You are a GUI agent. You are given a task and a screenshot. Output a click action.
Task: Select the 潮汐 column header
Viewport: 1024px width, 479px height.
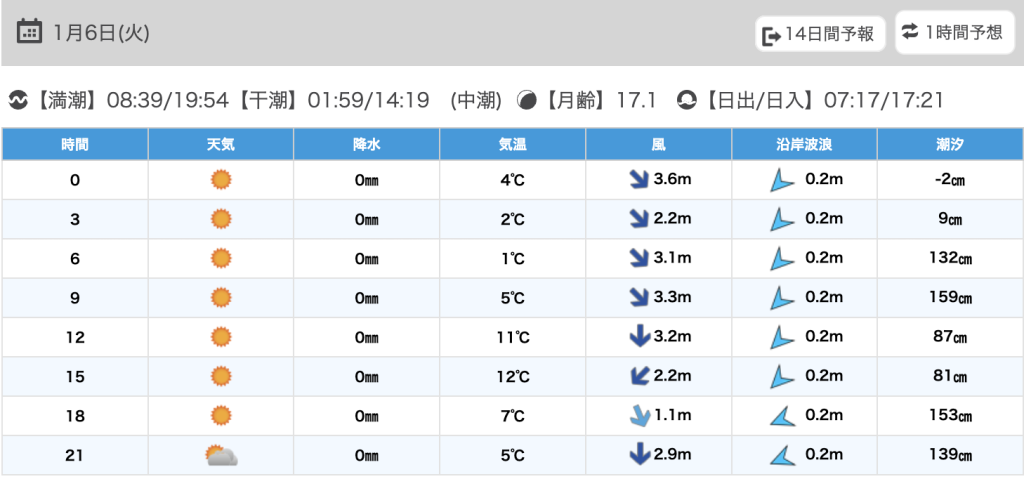(x=950, y=144)
